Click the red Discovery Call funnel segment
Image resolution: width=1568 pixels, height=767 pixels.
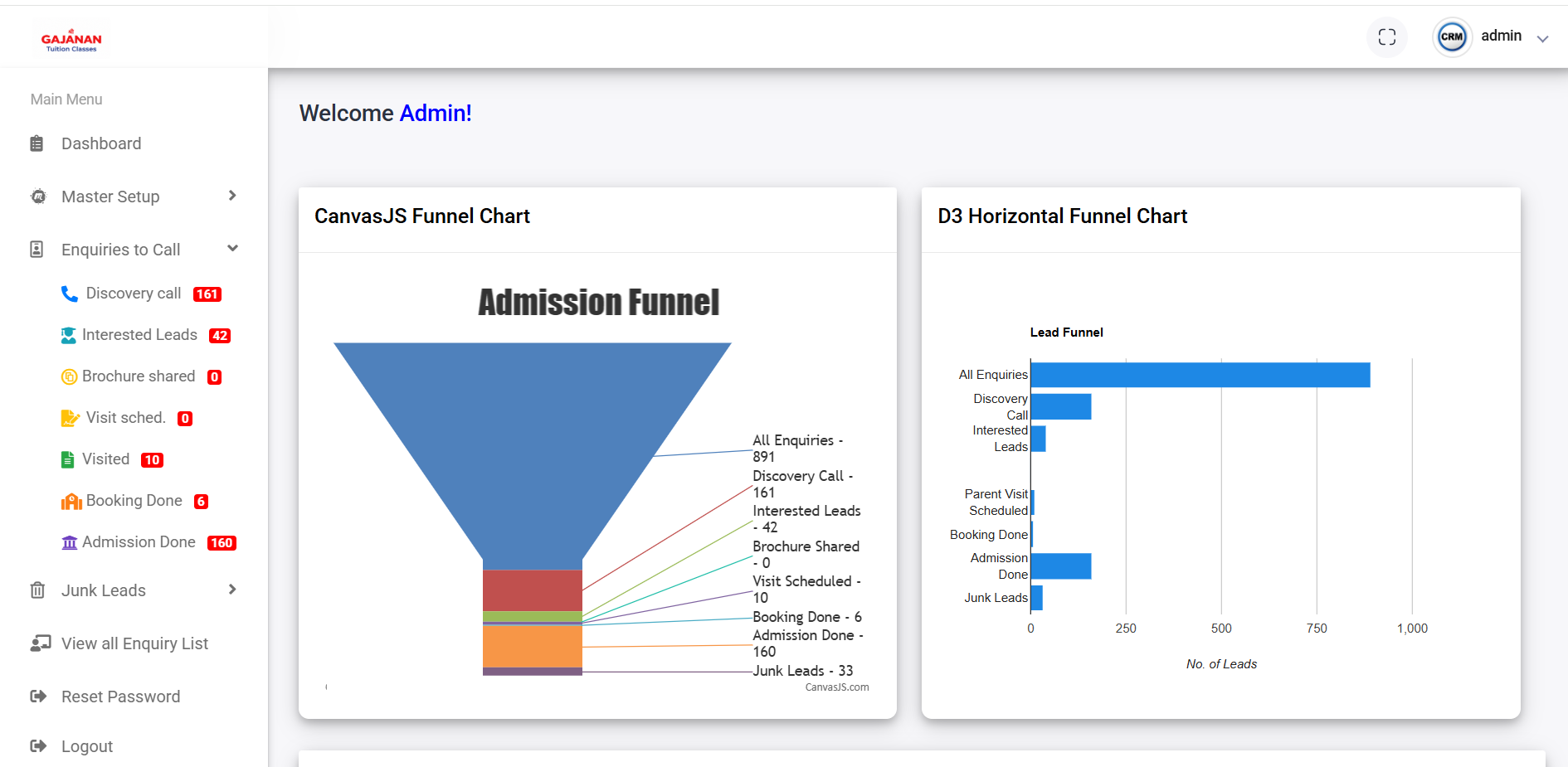pyautogui.click(x=533, y=590)
